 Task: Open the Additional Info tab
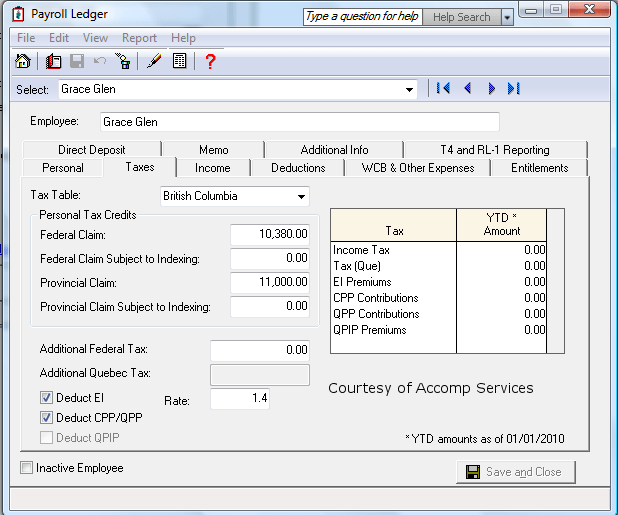pos(334,150)
